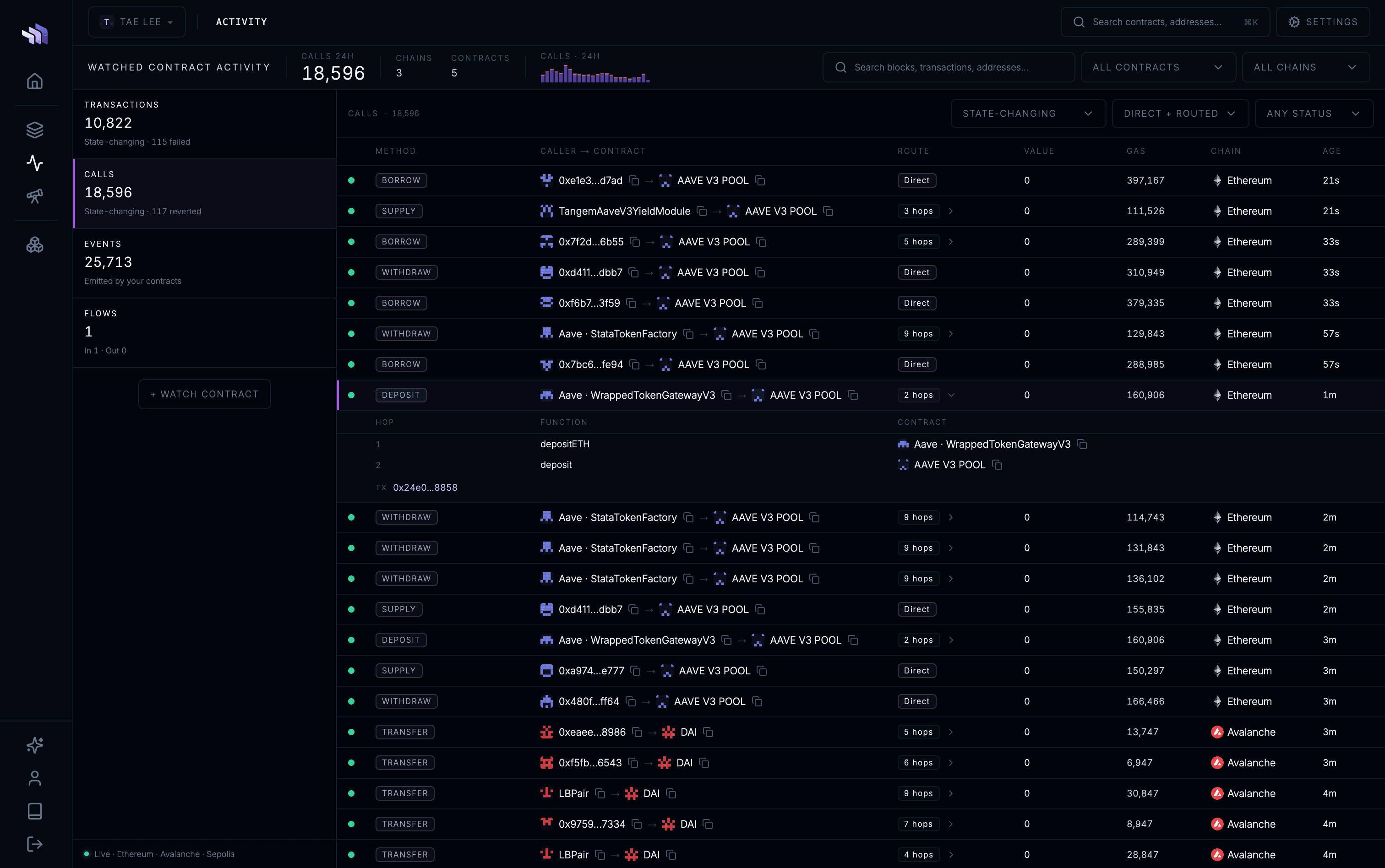
Task: Click the ACTIVITY header tab
Action: 241,22
